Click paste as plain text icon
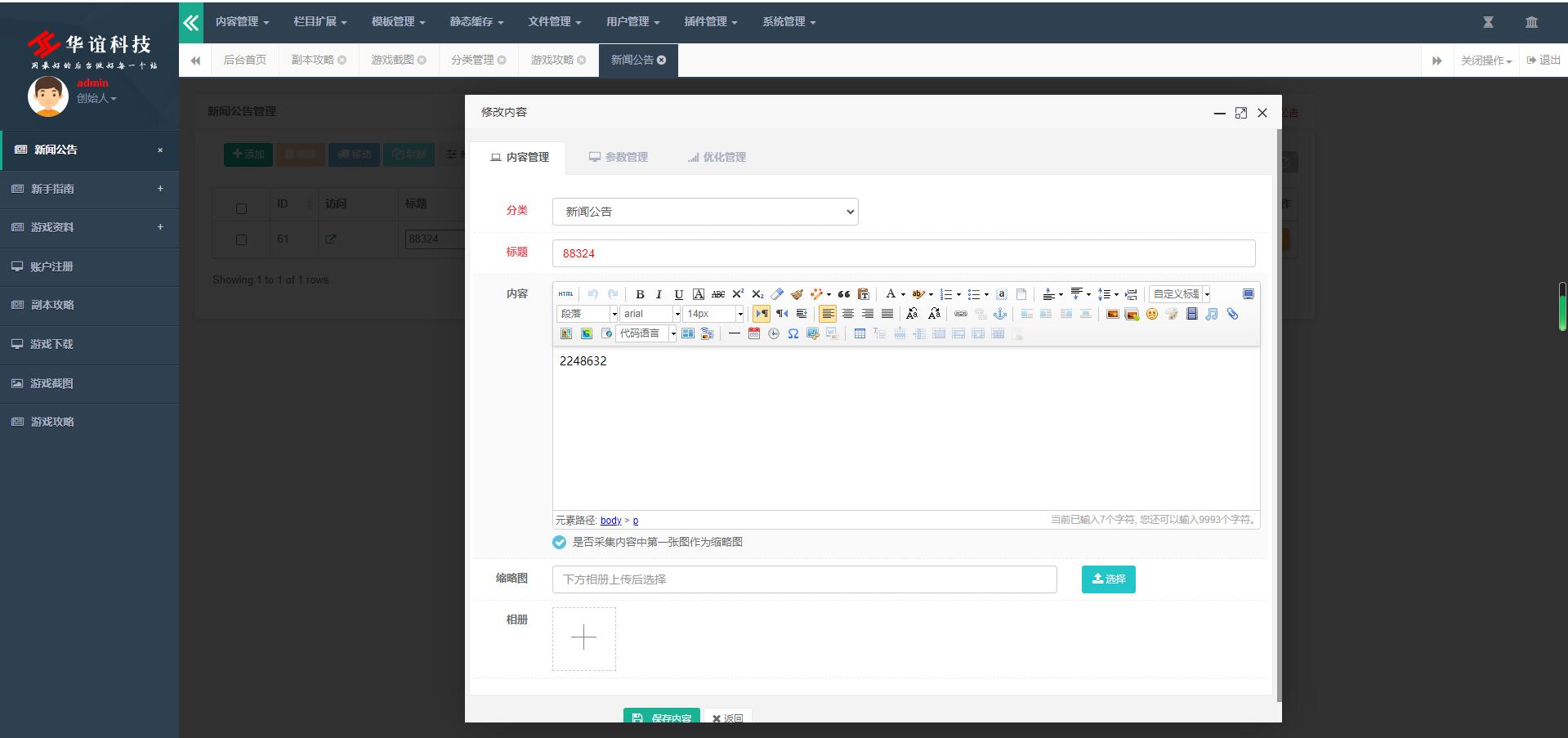This screenshot has width=1568, height=738. pos(863,294)
